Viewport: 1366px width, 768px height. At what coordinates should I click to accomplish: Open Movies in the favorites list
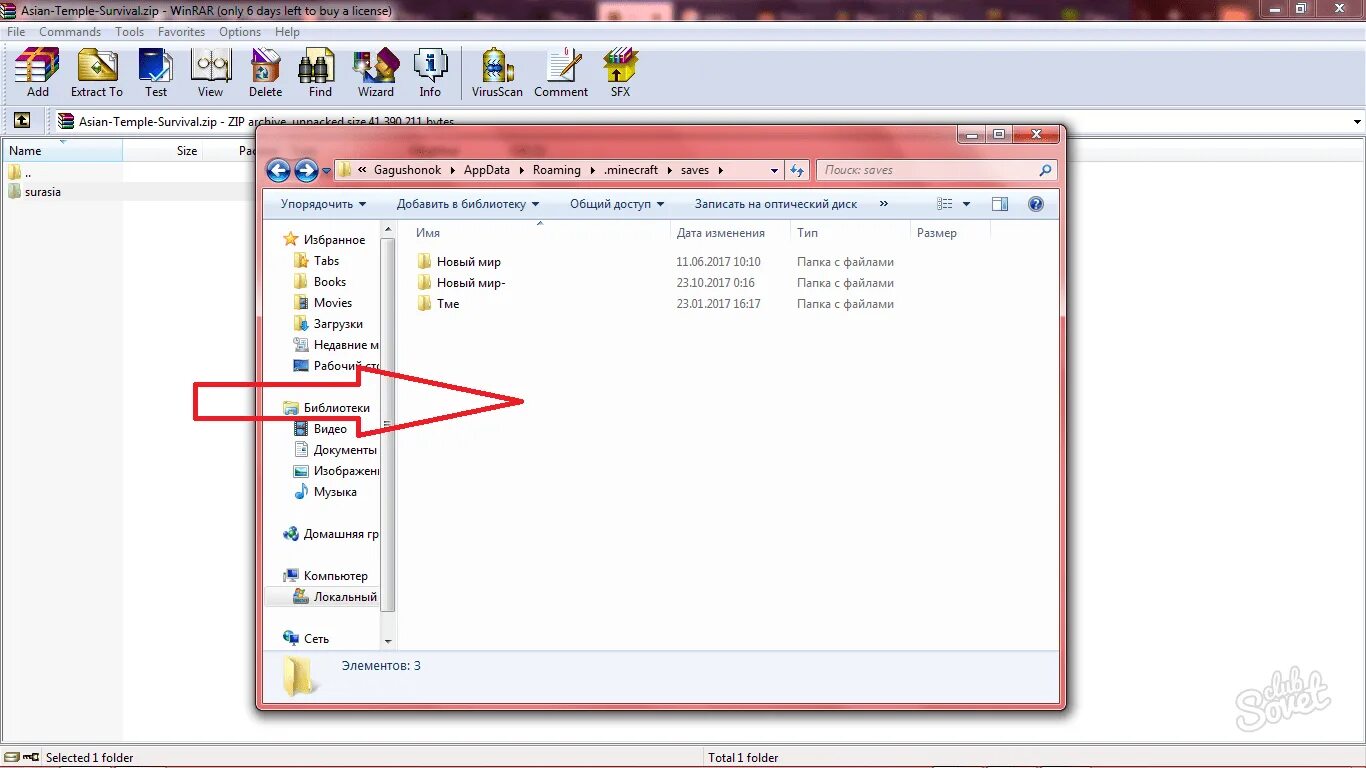[323, 303]
